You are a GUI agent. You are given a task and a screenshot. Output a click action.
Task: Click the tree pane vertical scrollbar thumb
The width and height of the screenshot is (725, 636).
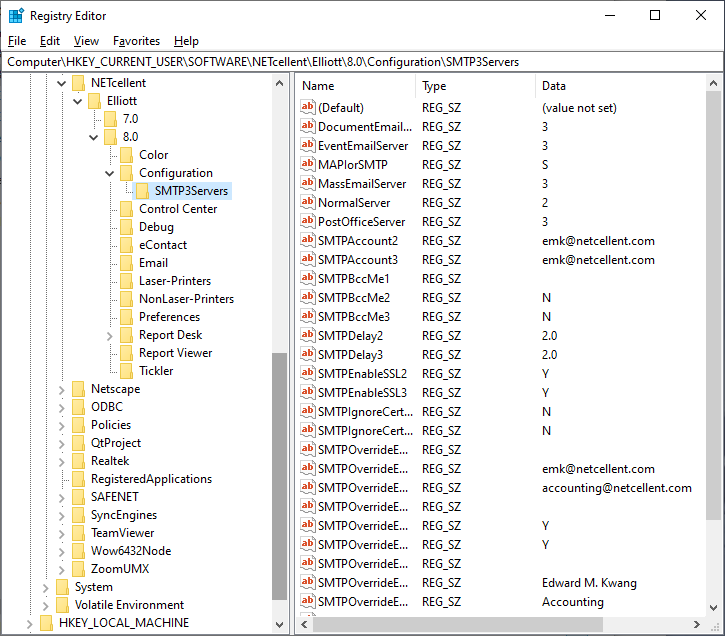click(279, 476)
